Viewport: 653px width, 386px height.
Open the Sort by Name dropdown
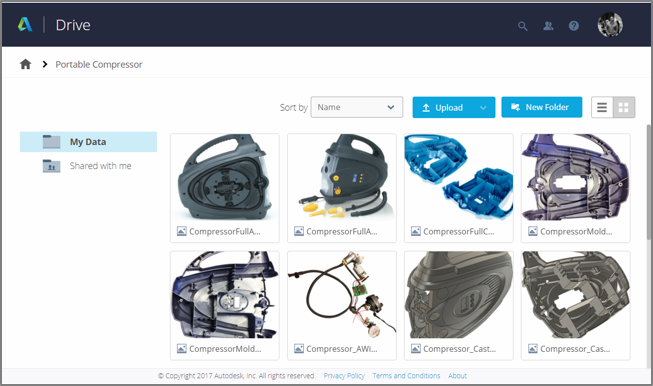coord(356,107)
